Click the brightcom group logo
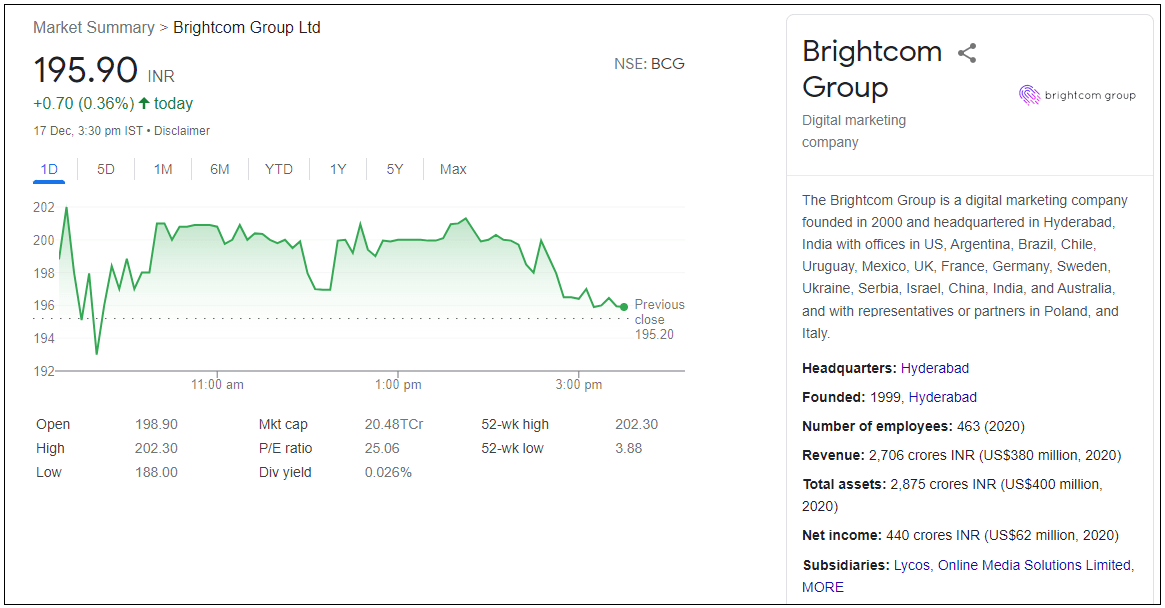This screenshot has height=608, width=1165. click(x=1077, y=95)
